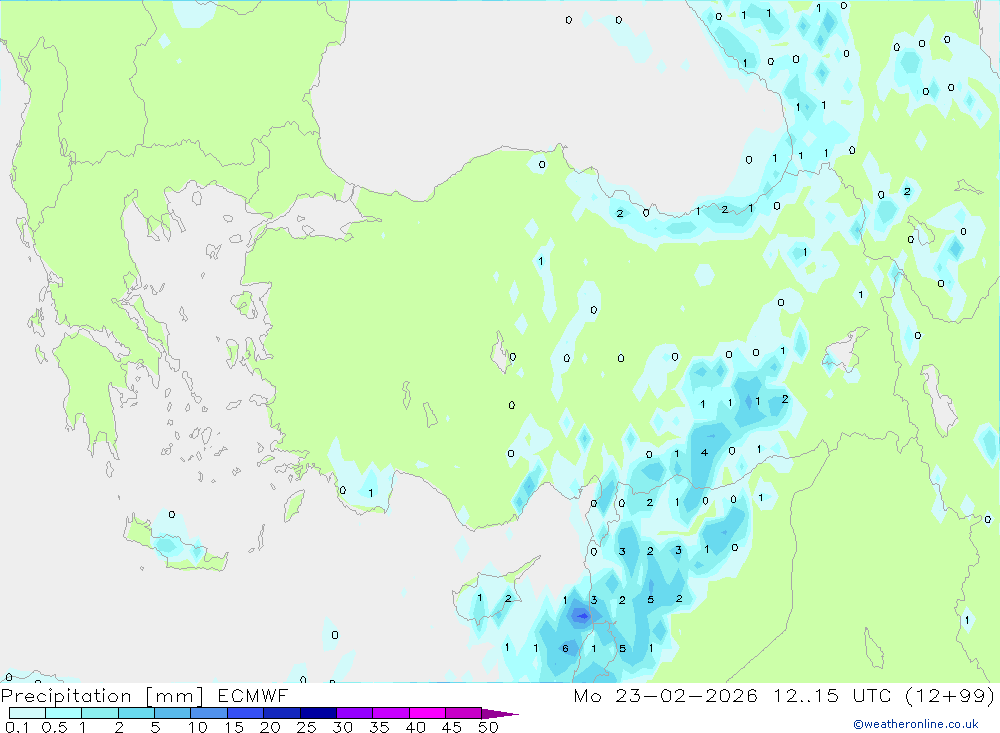Click the '35' legend scale label
Image resolution: width=1000 pixels, height=733 pixels.
(379, 727)
